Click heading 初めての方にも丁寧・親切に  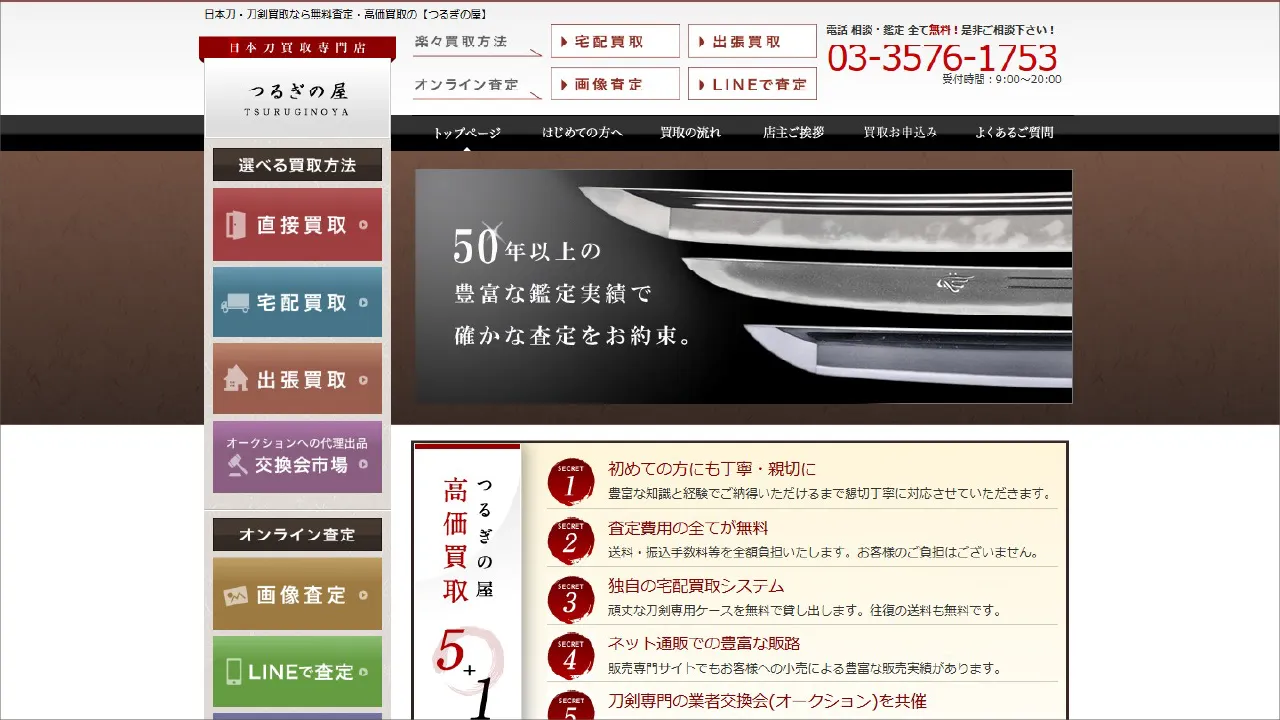[x=712, y=469]
